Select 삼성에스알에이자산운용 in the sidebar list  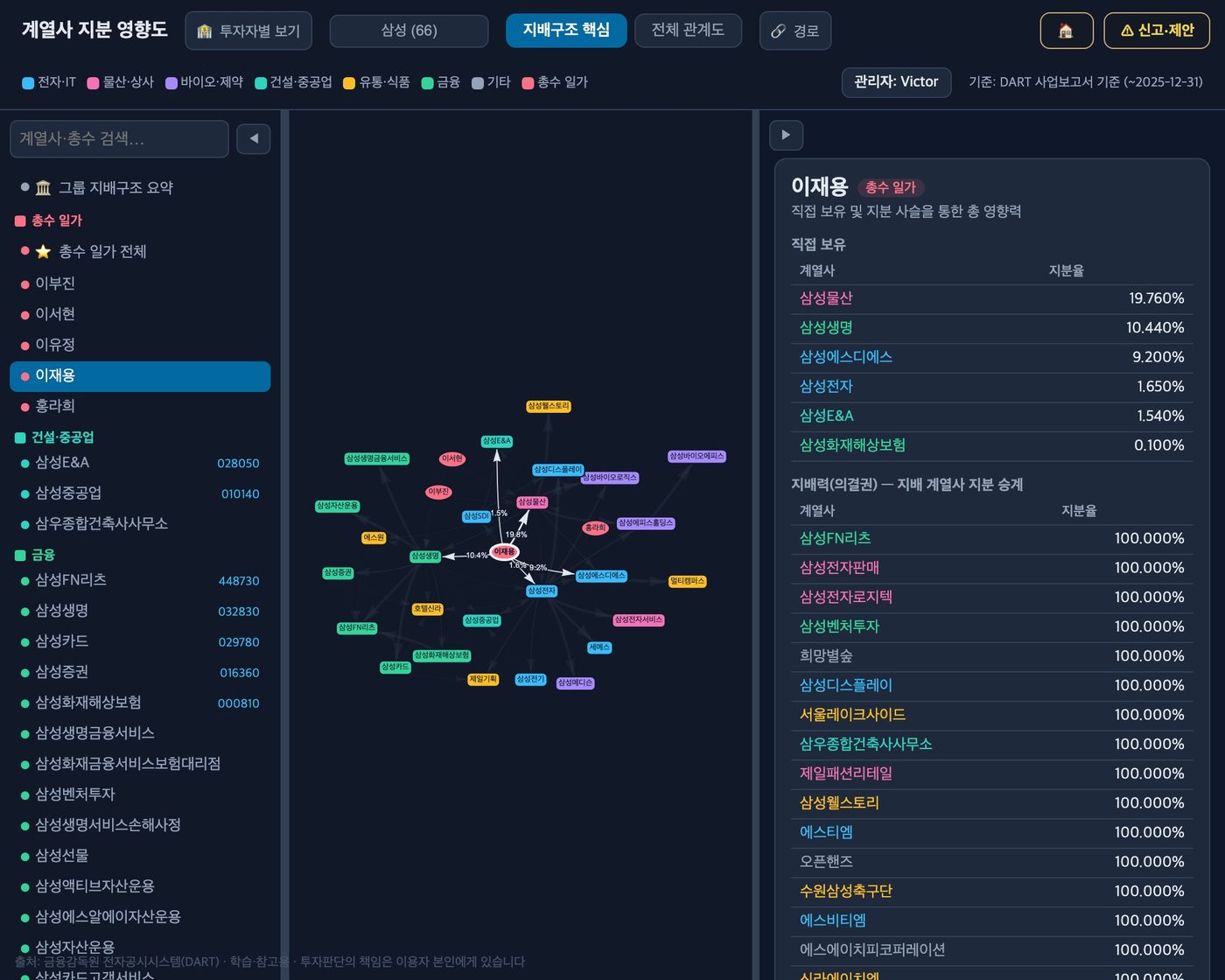click(140, 917)
